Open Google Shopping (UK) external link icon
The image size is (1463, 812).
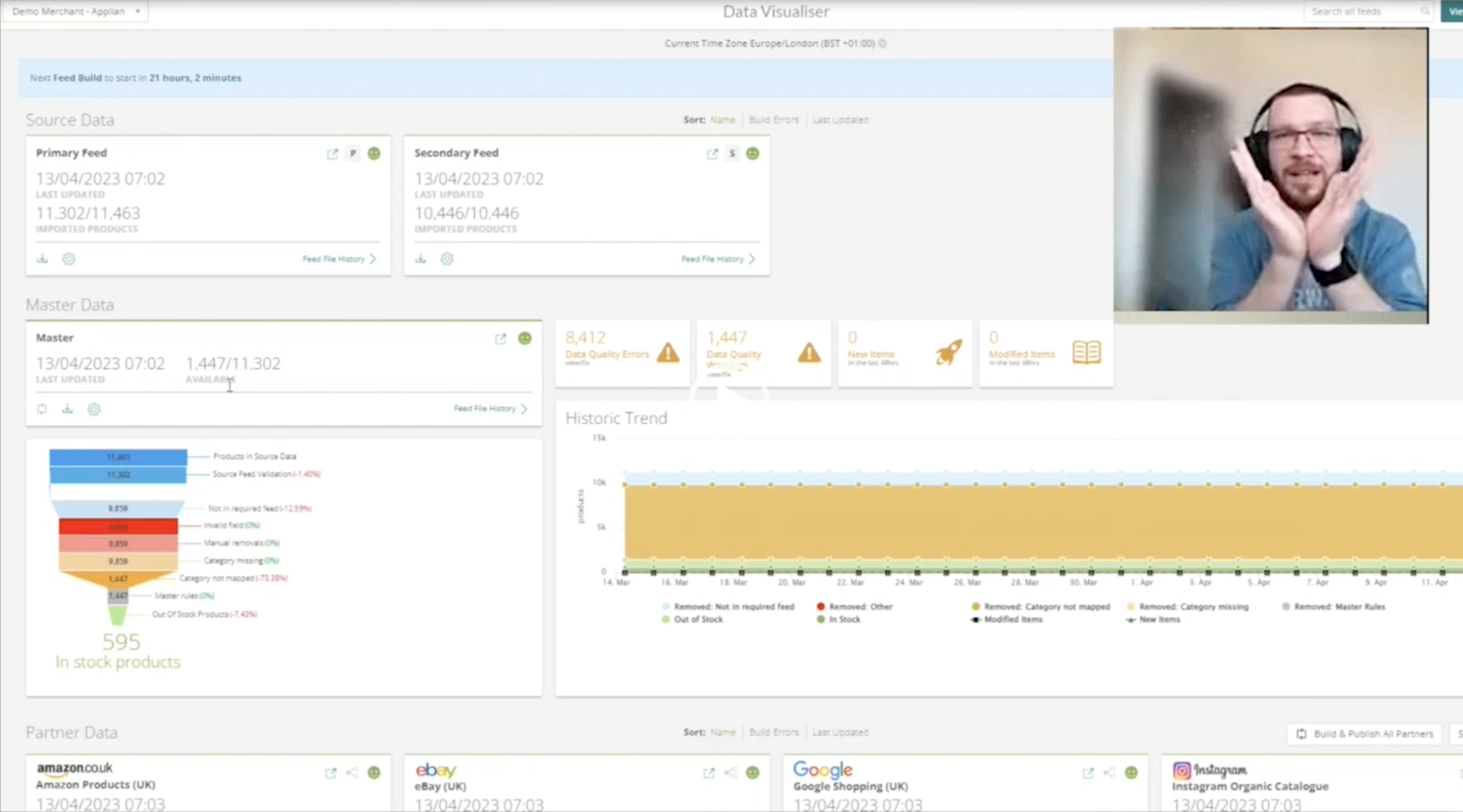(1088, 773)
